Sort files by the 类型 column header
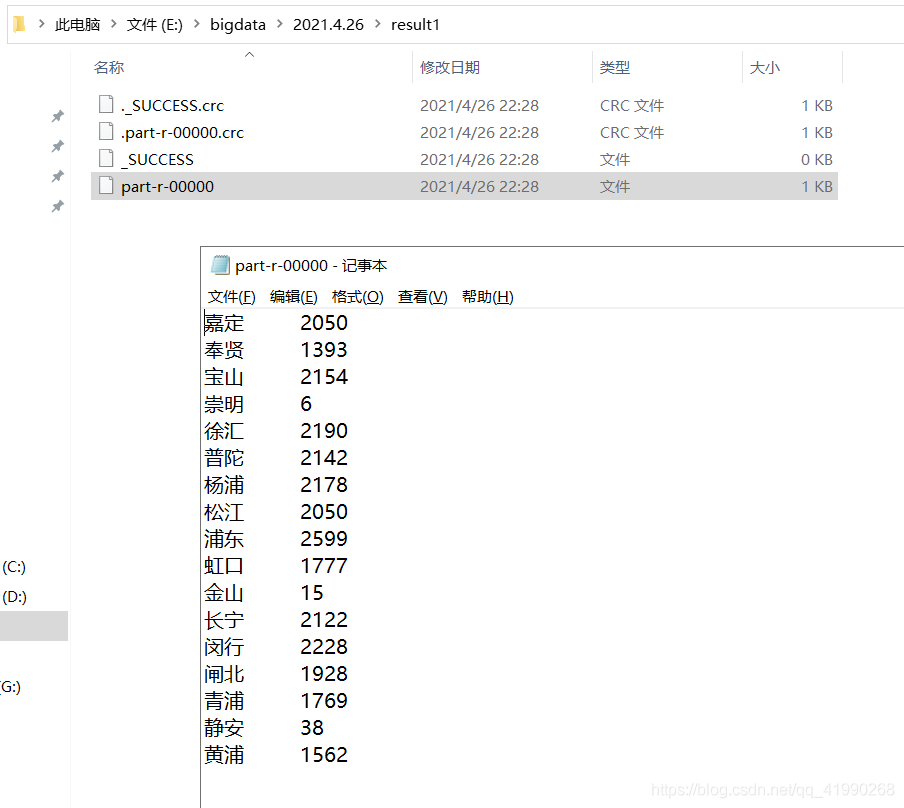The image size is (904, 808). coord(615,67)
